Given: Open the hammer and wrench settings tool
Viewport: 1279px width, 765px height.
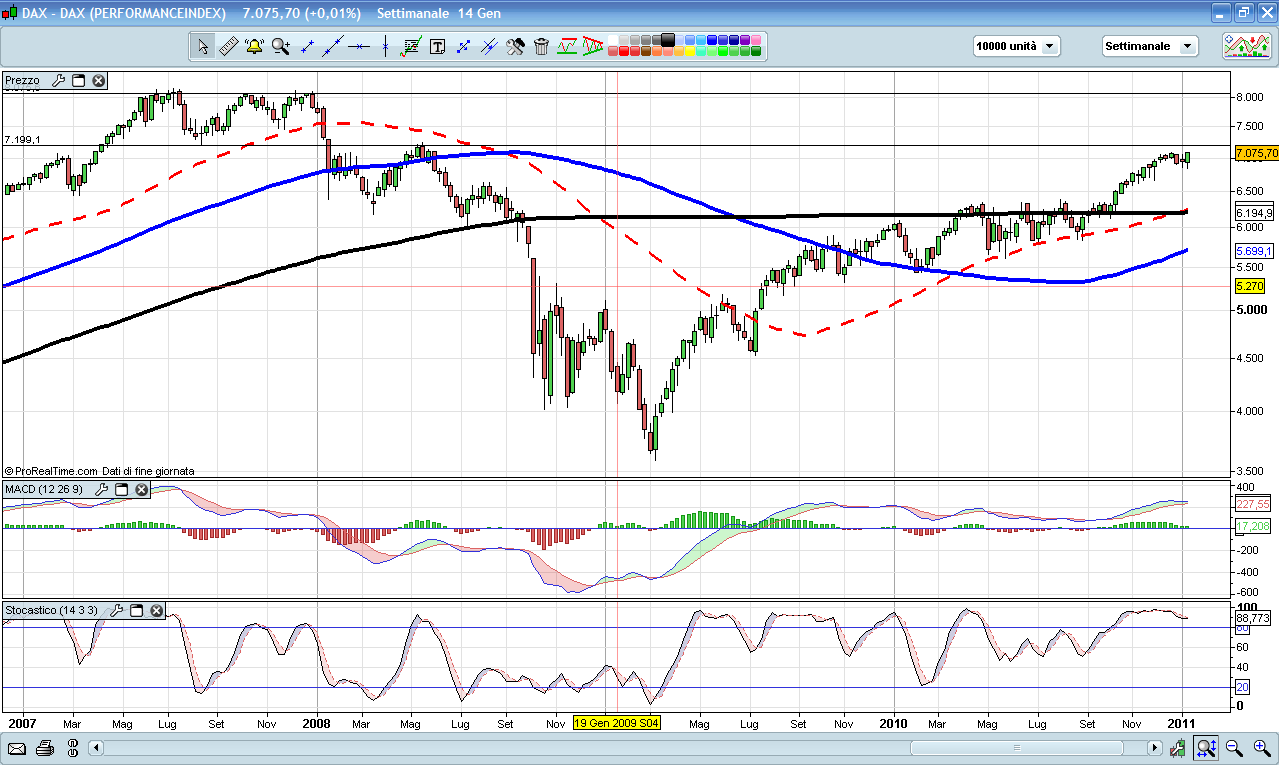Looking at the screenshot, I should [515, 46].
